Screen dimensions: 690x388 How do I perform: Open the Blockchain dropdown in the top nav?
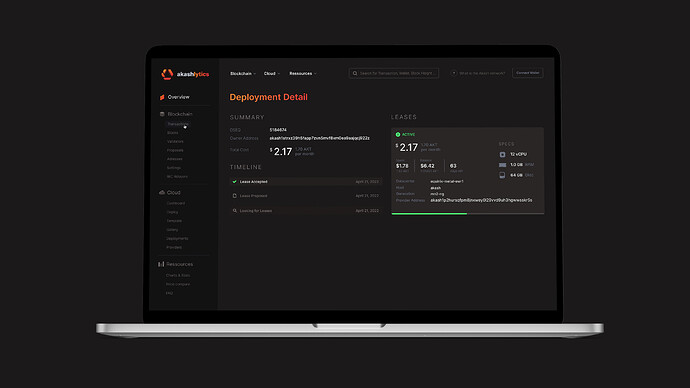(x=243, y=73)
